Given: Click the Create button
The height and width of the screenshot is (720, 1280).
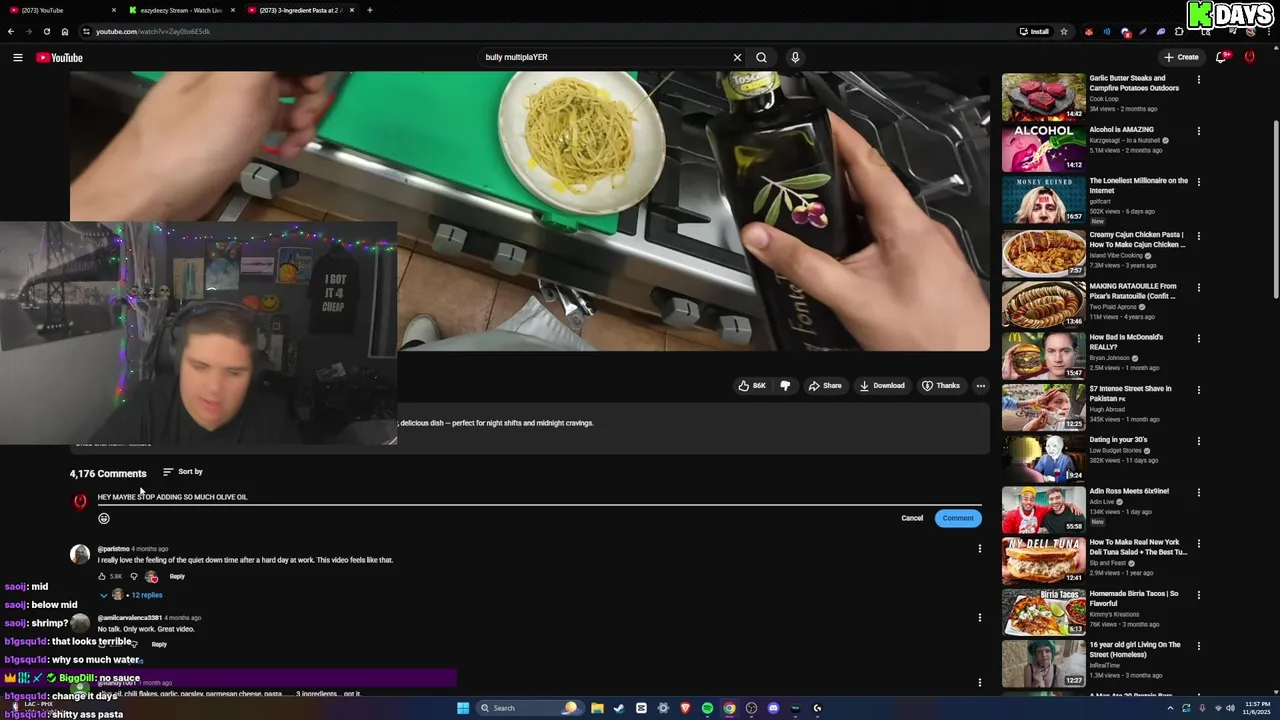Looking at the screenshot, I should pos(1181,57).
